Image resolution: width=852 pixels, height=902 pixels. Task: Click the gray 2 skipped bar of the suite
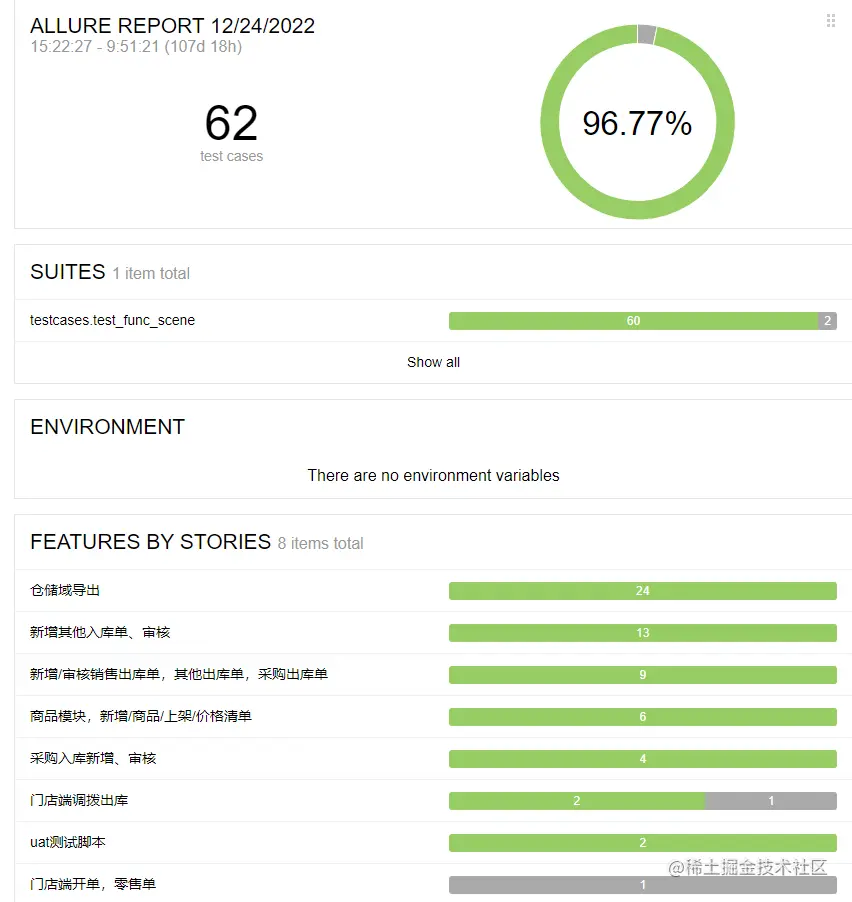pyautogui.click(x=827, y=321)
